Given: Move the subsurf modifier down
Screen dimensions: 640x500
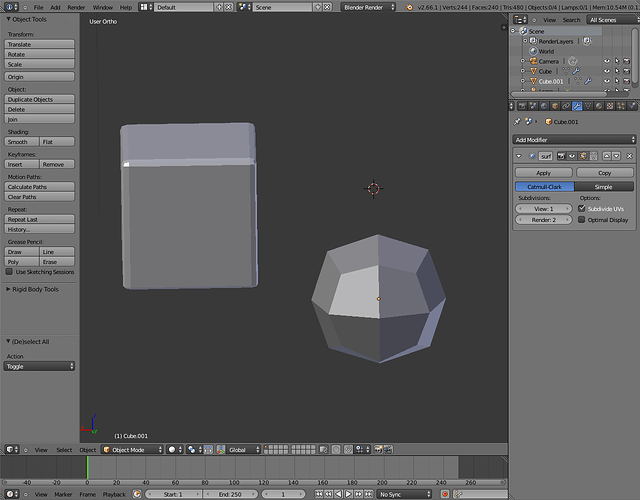Looking at the screenshot, I should click(x=616, y=156).
